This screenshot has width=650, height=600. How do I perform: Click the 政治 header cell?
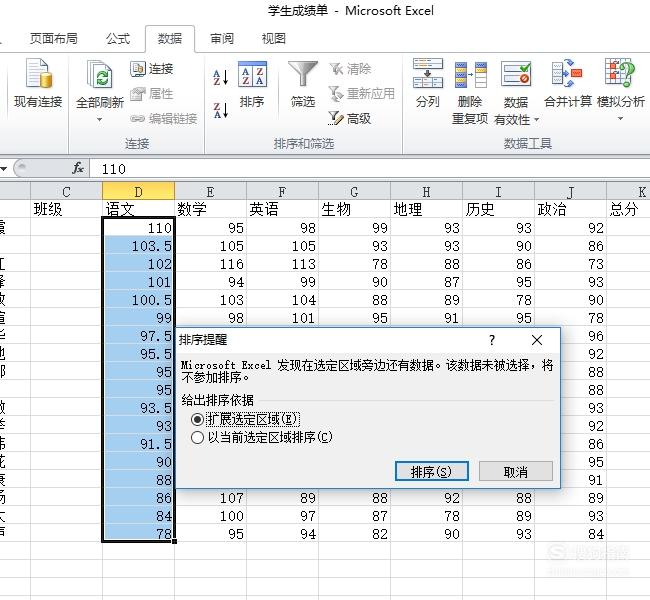[570, 209]
